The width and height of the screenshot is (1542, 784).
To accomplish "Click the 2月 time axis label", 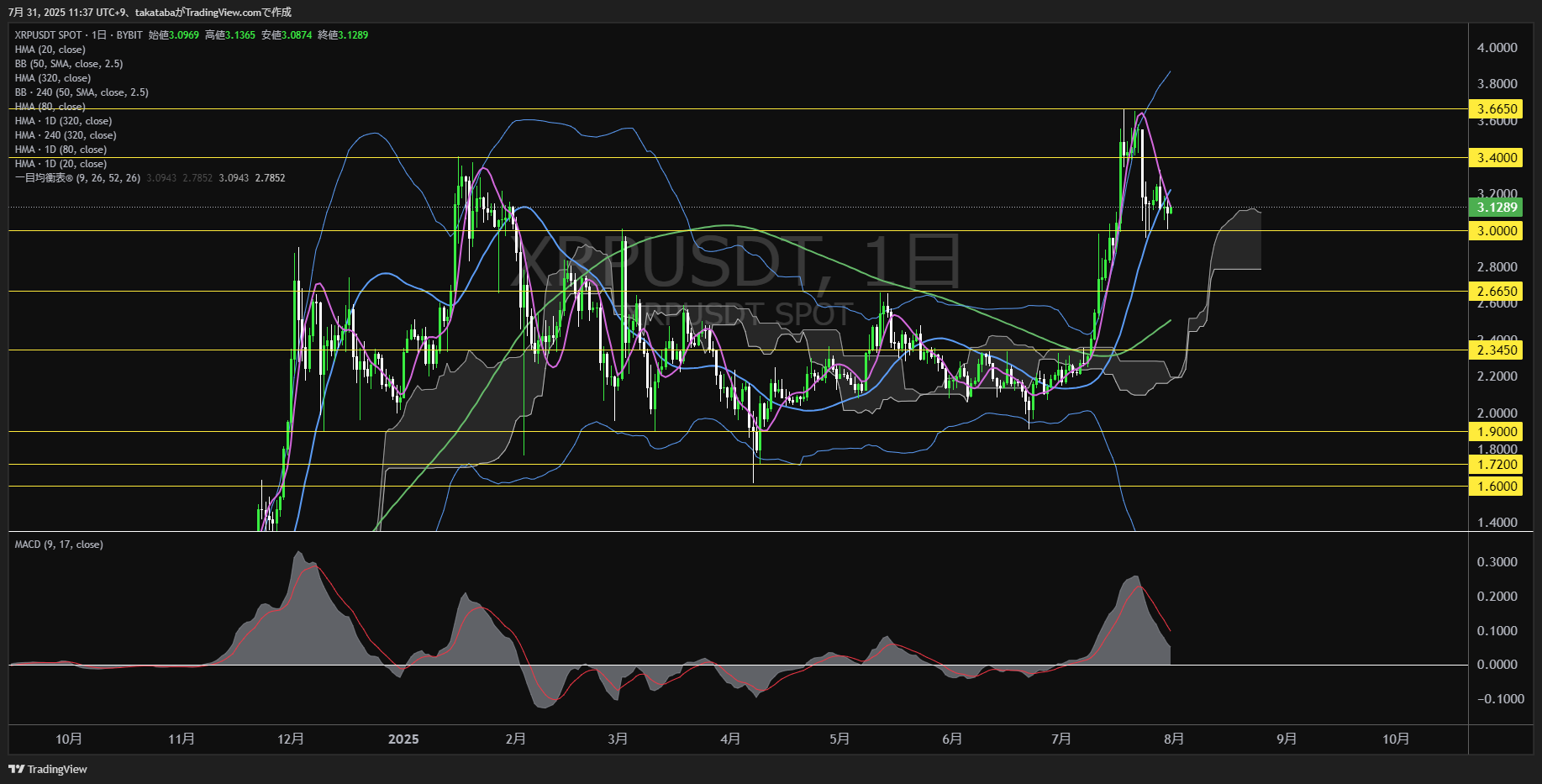I will click(516, 739).
